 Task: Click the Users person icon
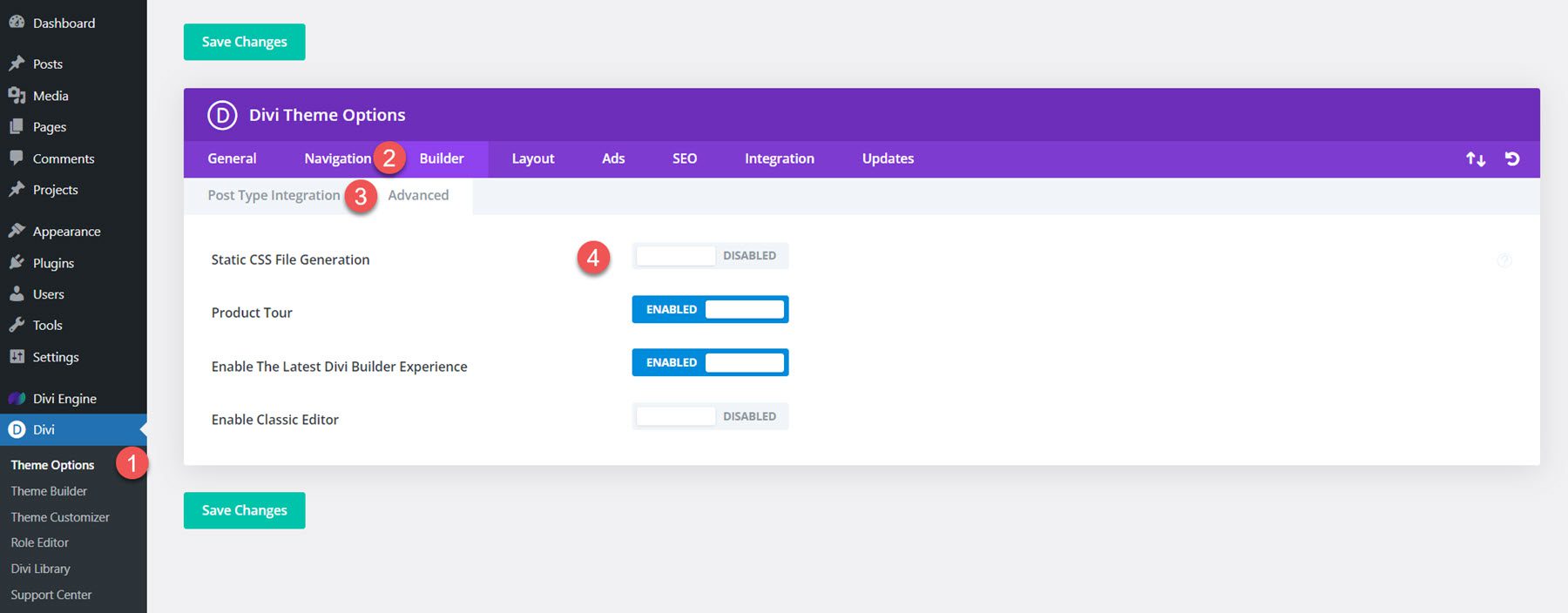pos(17,293)
